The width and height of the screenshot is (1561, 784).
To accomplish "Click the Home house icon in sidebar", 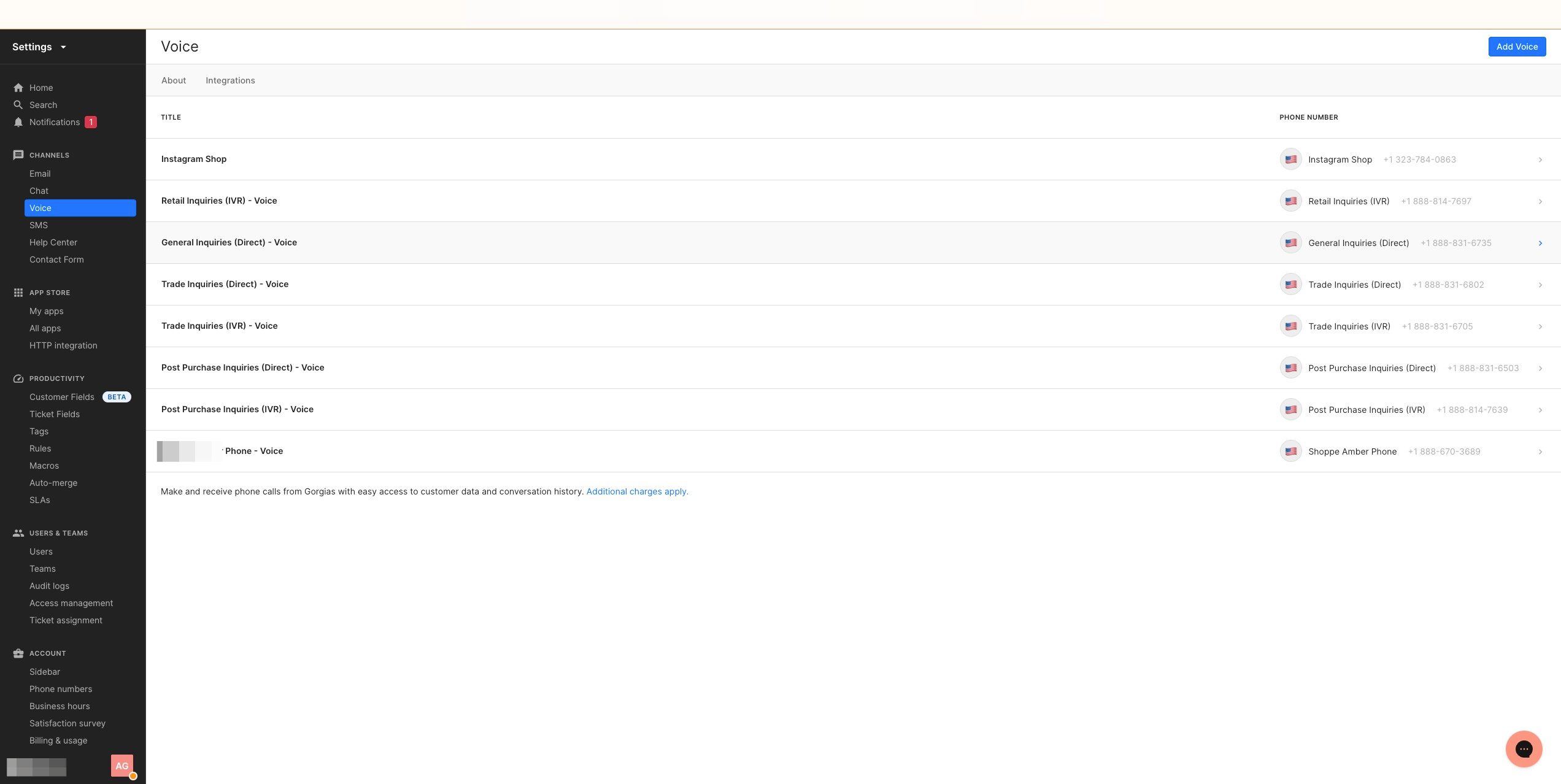I will point(18,88).
